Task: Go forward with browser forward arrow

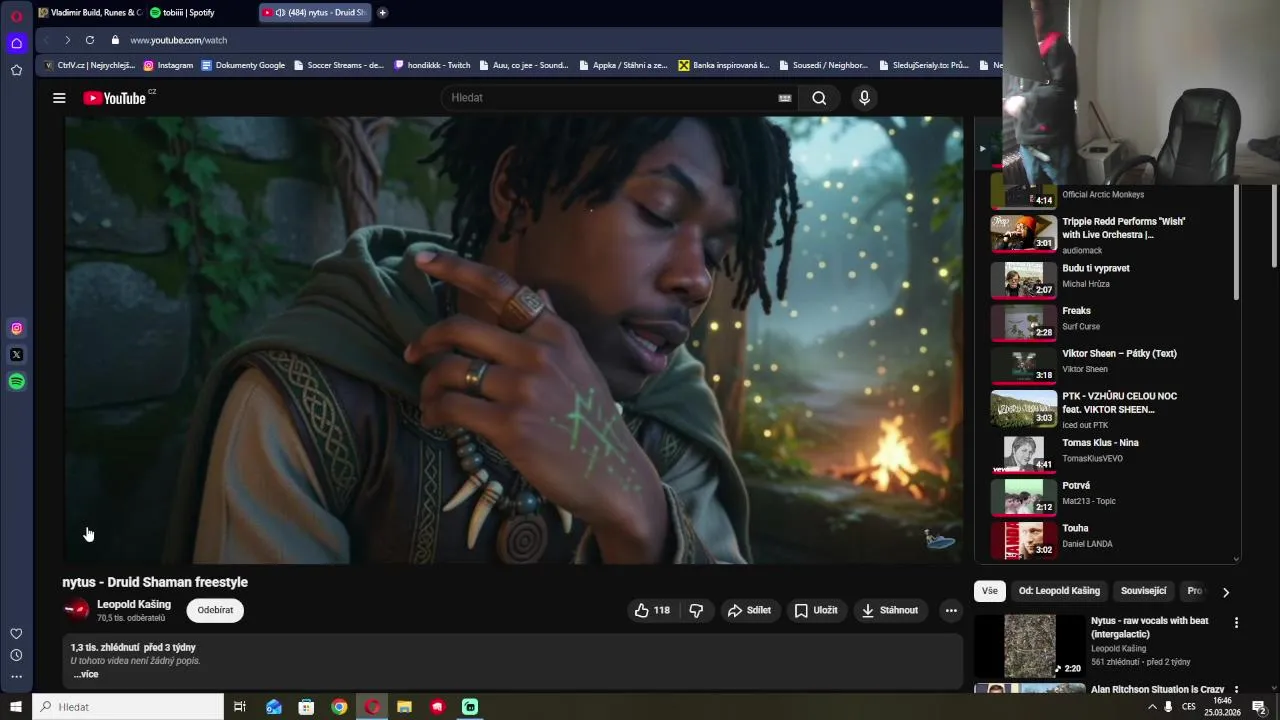Action: point(67,40)
